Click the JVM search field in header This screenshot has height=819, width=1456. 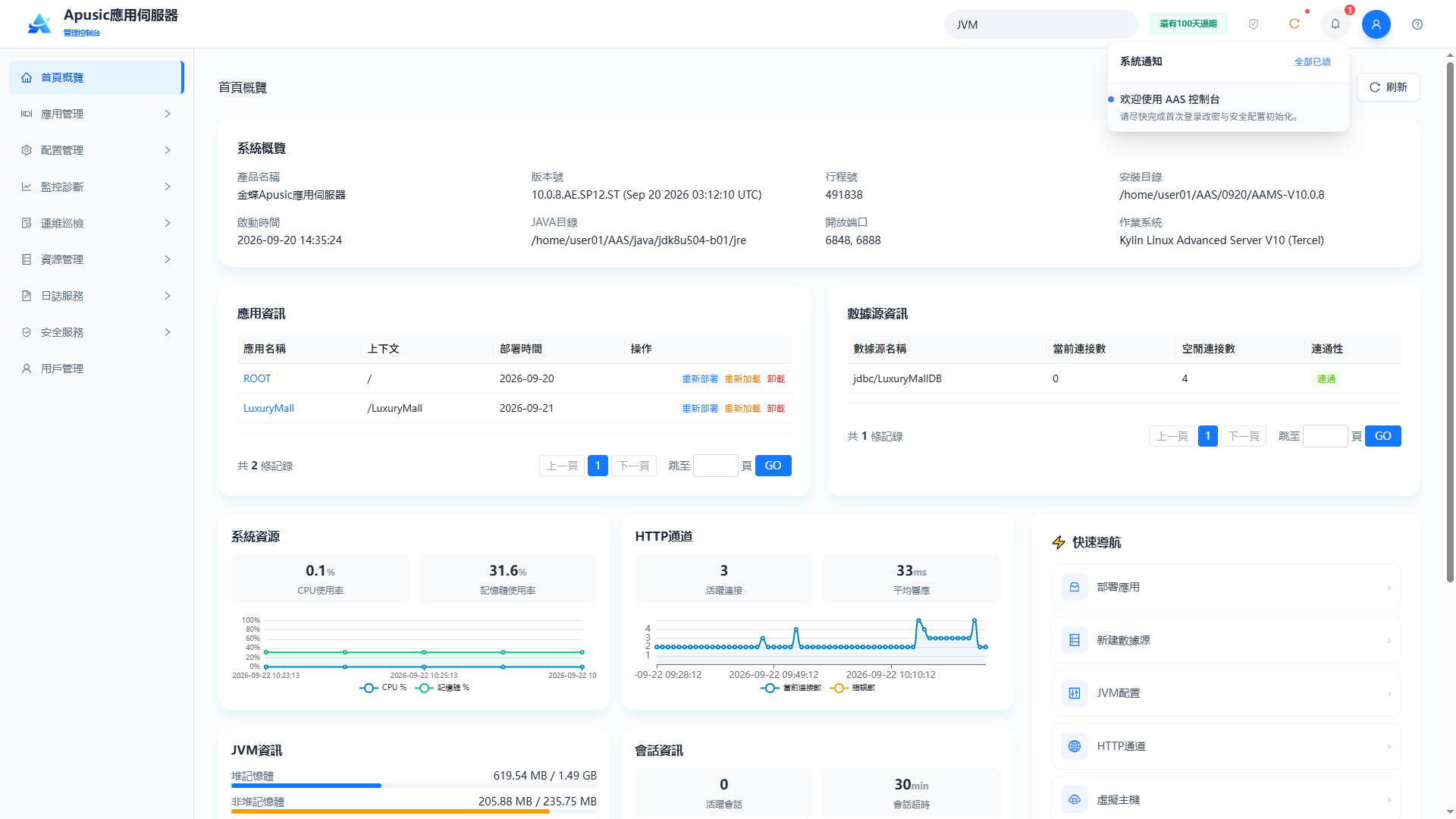click(x=1040, y=24)
